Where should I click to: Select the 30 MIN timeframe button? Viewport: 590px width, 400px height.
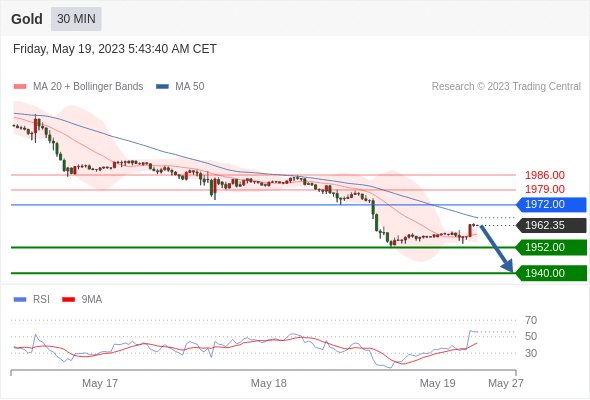[76, 19]
